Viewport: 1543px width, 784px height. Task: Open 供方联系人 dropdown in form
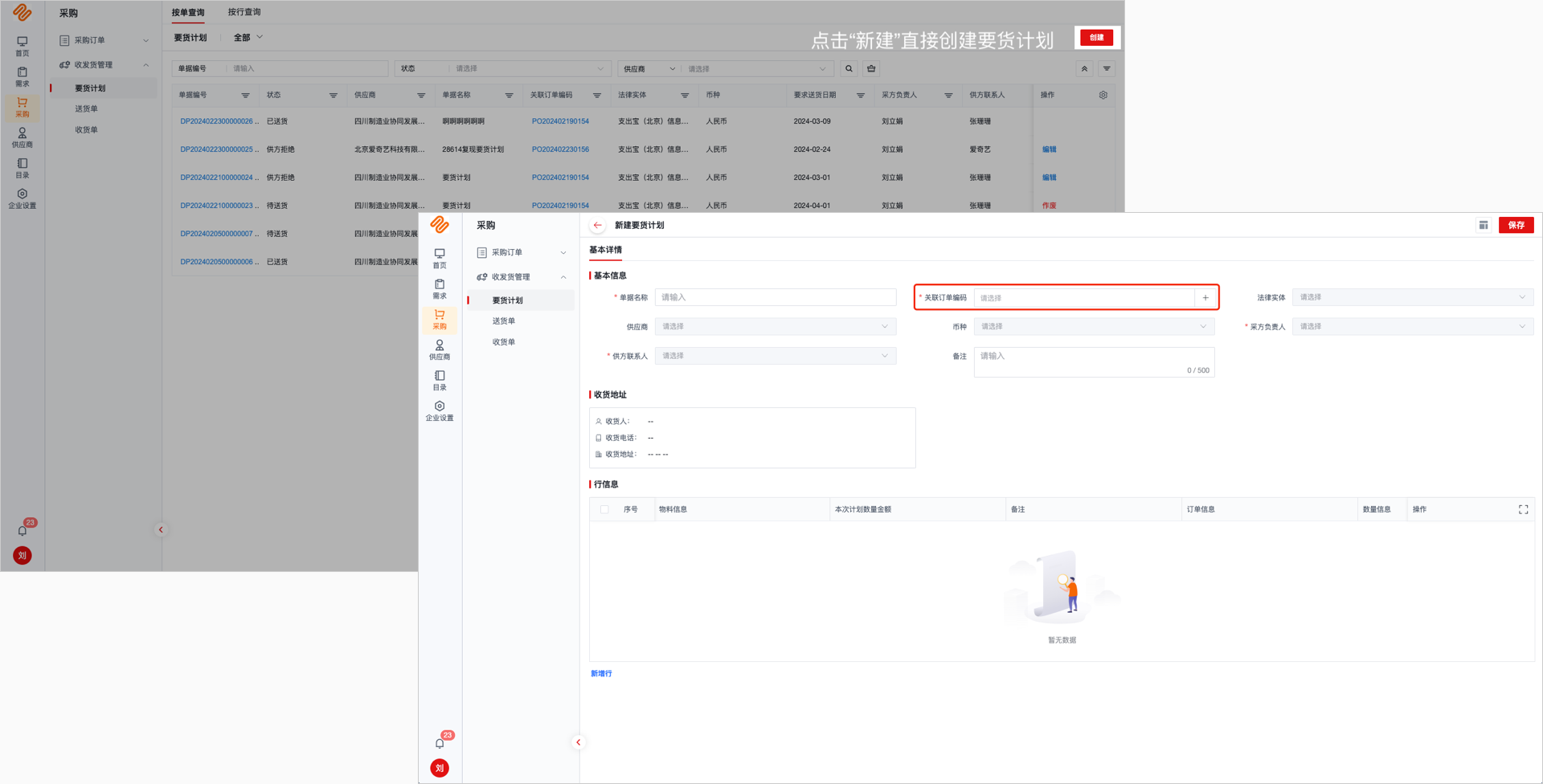pyautogui.click(x=775, y=355)
